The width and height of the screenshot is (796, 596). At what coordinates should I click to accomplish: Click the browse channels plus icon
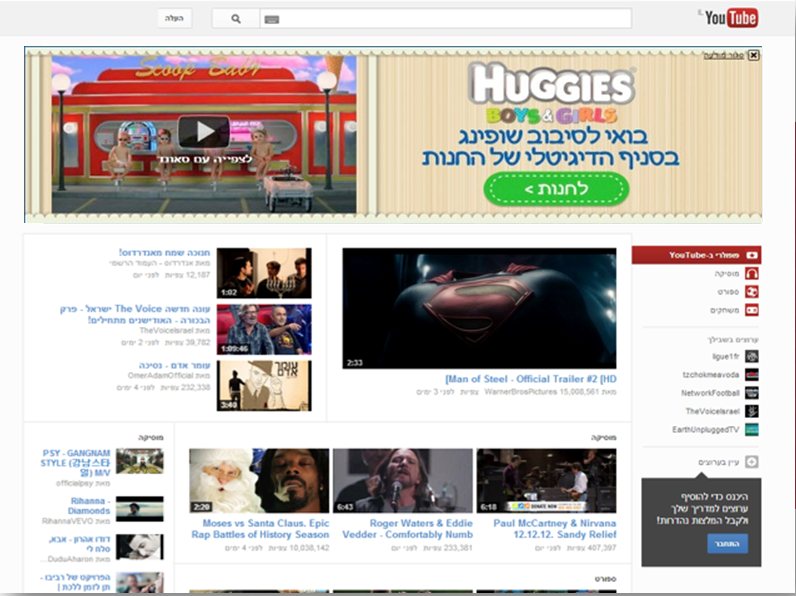(752, 462)
